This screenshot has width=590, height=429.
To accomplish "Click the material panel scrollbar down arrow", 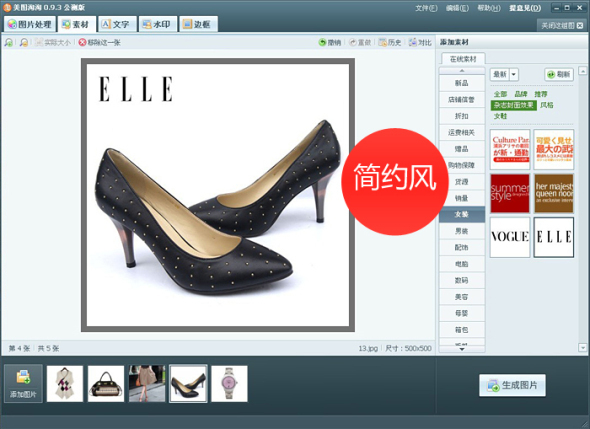I will [582, 348].
